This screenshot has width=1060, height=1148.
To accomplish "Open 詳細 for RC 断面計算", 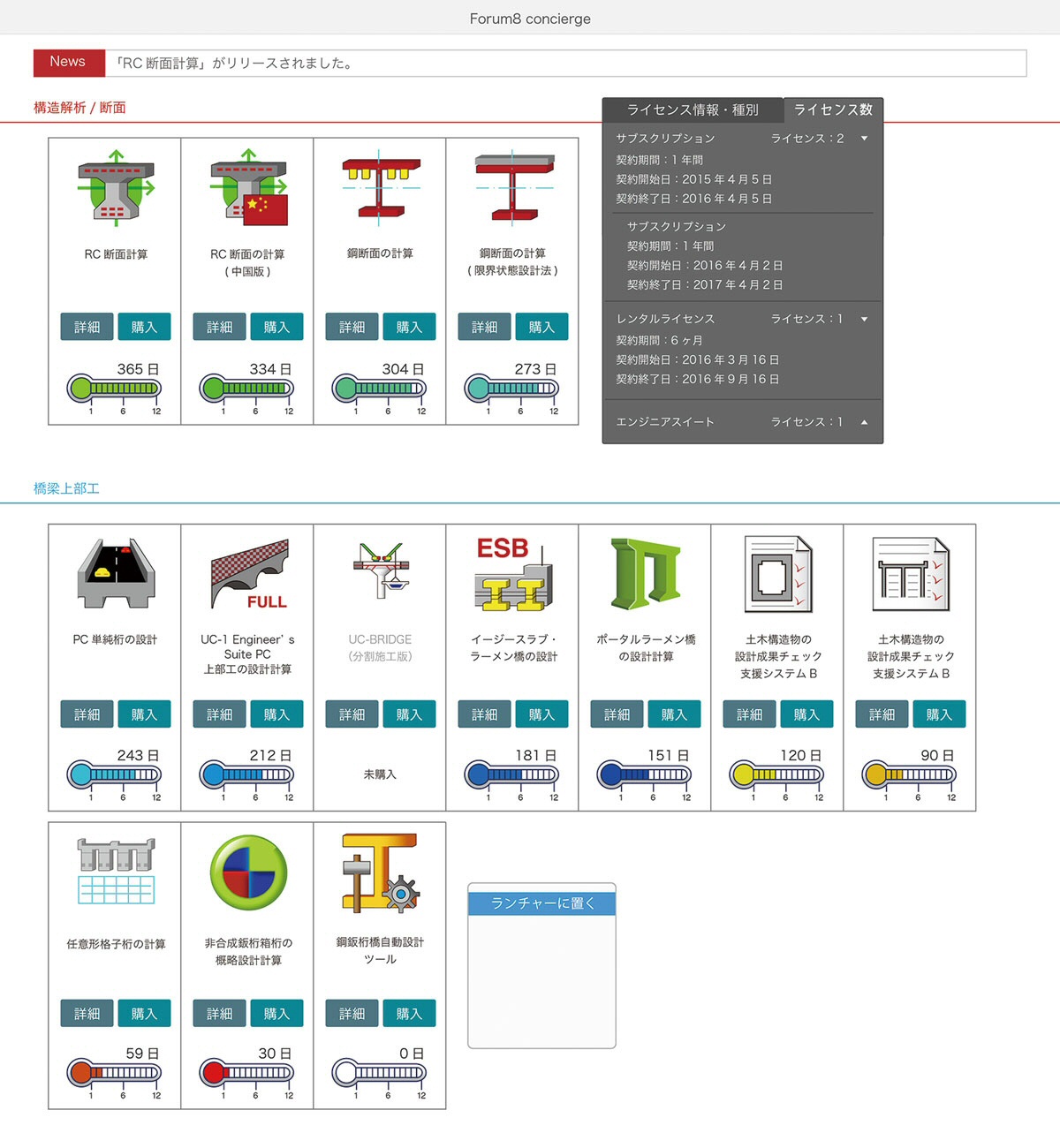I will coord(87,327).
